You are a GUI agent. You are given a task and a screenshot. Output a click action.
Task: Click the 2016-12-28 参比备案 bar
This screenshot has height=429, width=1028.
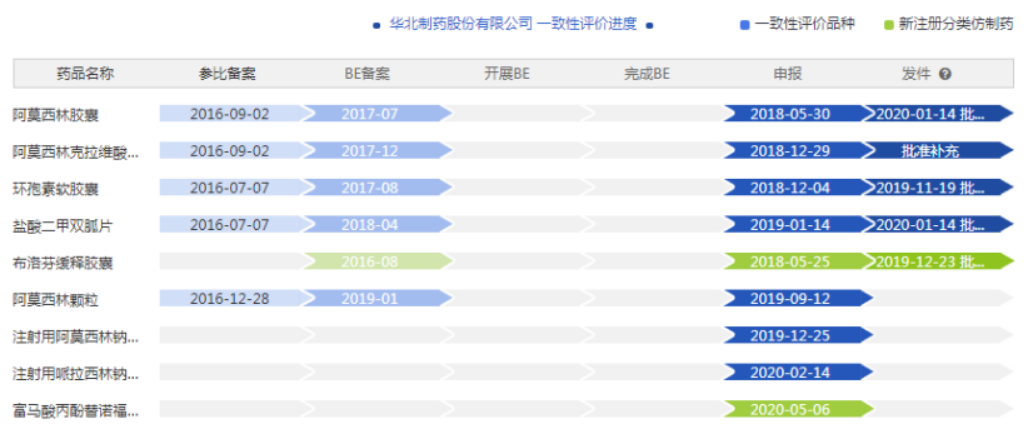pos(230,299)
